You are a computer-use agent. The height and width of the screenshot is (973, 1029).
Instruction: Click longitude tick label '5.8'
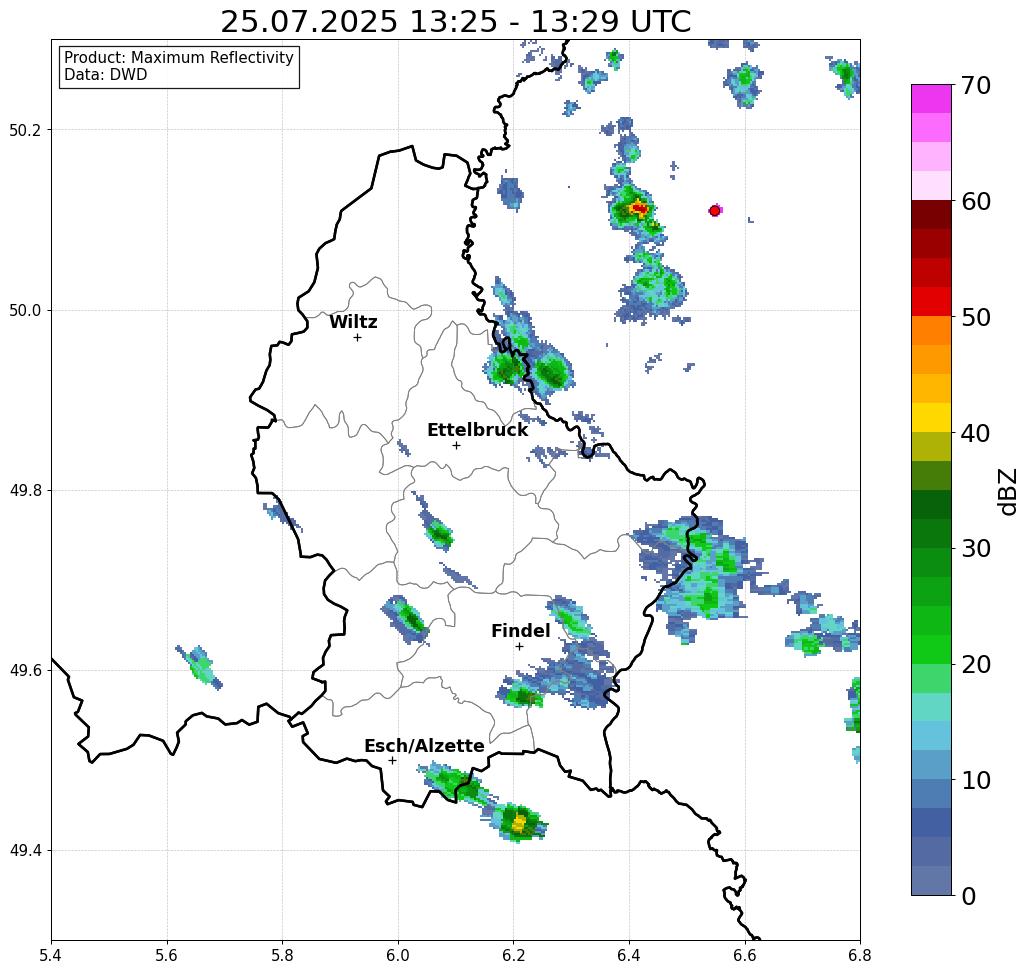point(282,955)
